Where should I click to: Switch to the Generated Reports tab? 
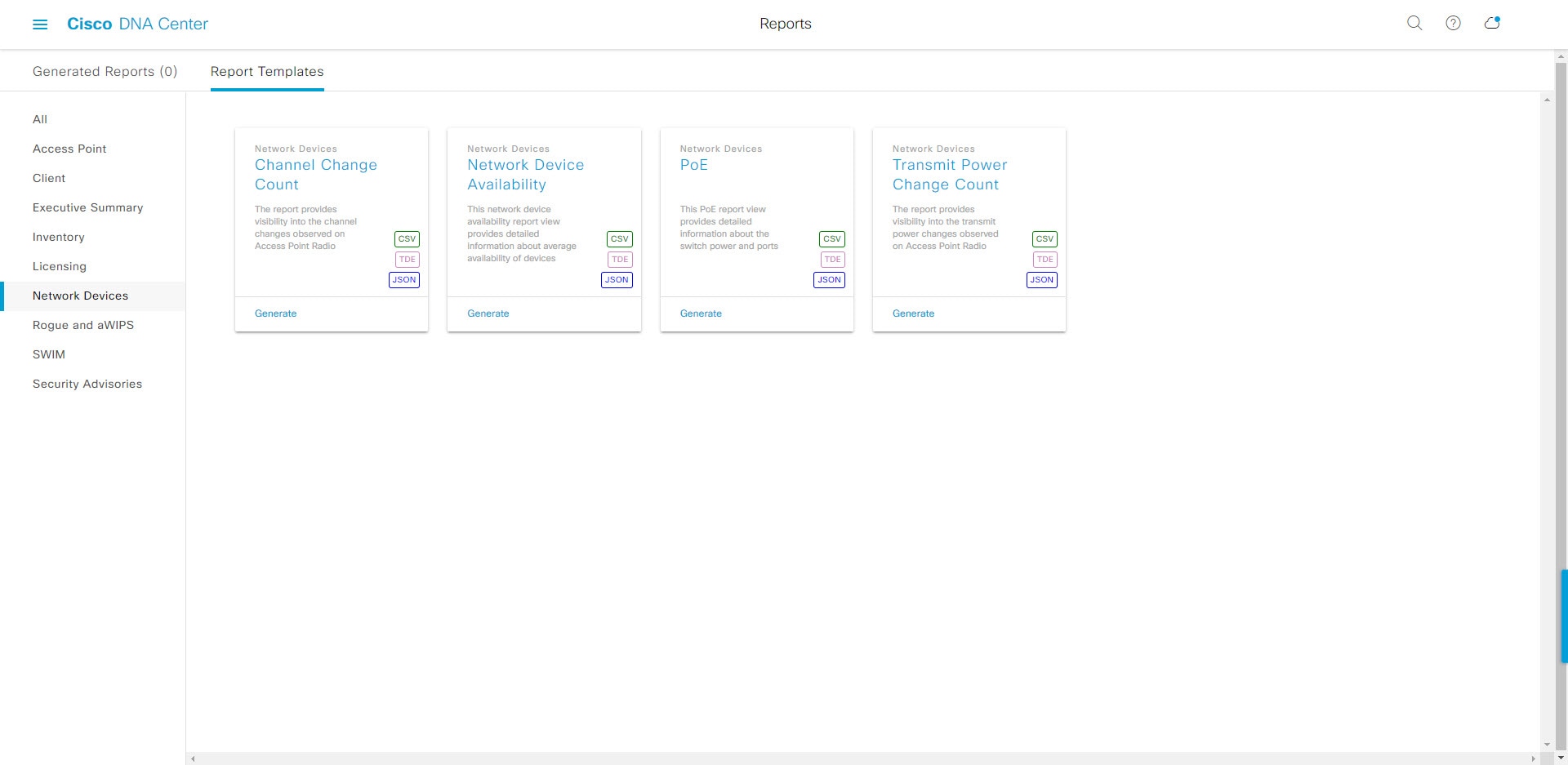click(x=105, y=71)
